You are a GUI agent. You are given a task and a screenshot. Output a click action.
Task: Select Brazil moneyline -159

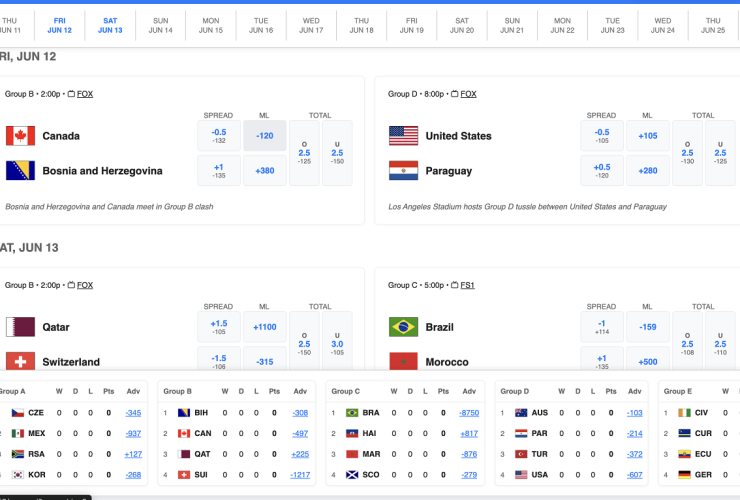(648, 327)
